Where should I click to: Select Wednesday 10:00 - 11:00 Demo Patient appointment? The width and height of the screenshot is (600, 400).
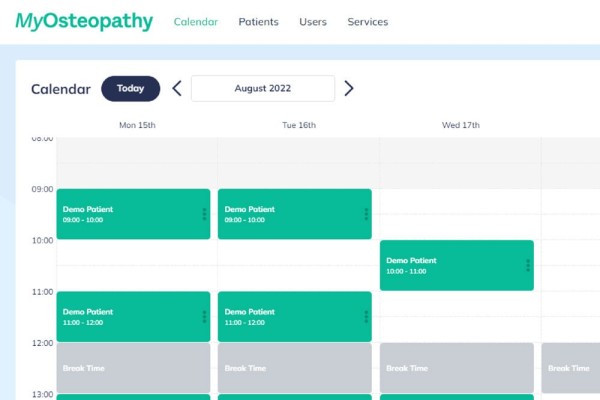(457, 265)
